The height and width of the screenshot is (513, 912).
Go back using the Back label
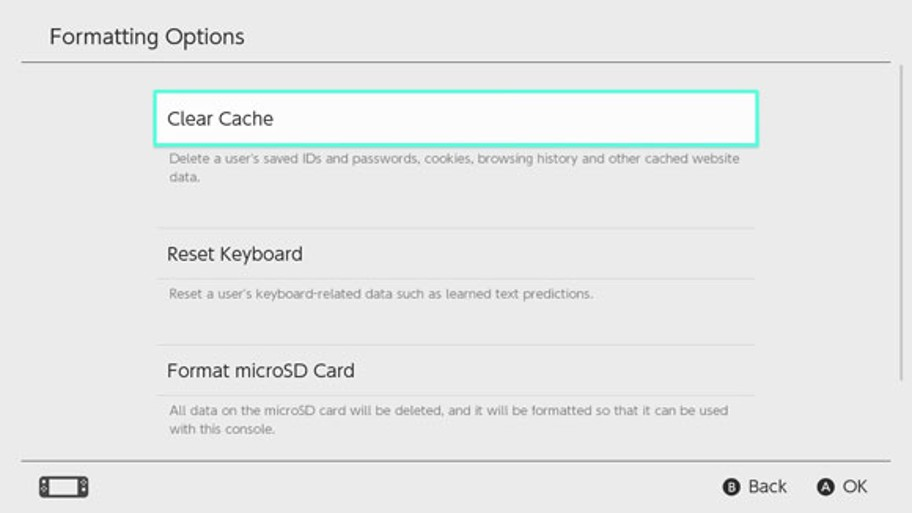(766, 486)
